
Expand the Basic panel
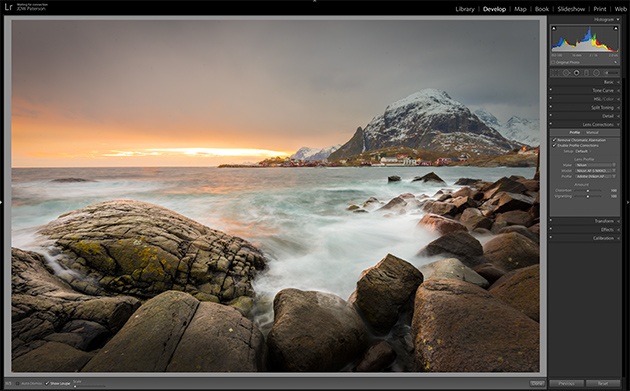618,82
